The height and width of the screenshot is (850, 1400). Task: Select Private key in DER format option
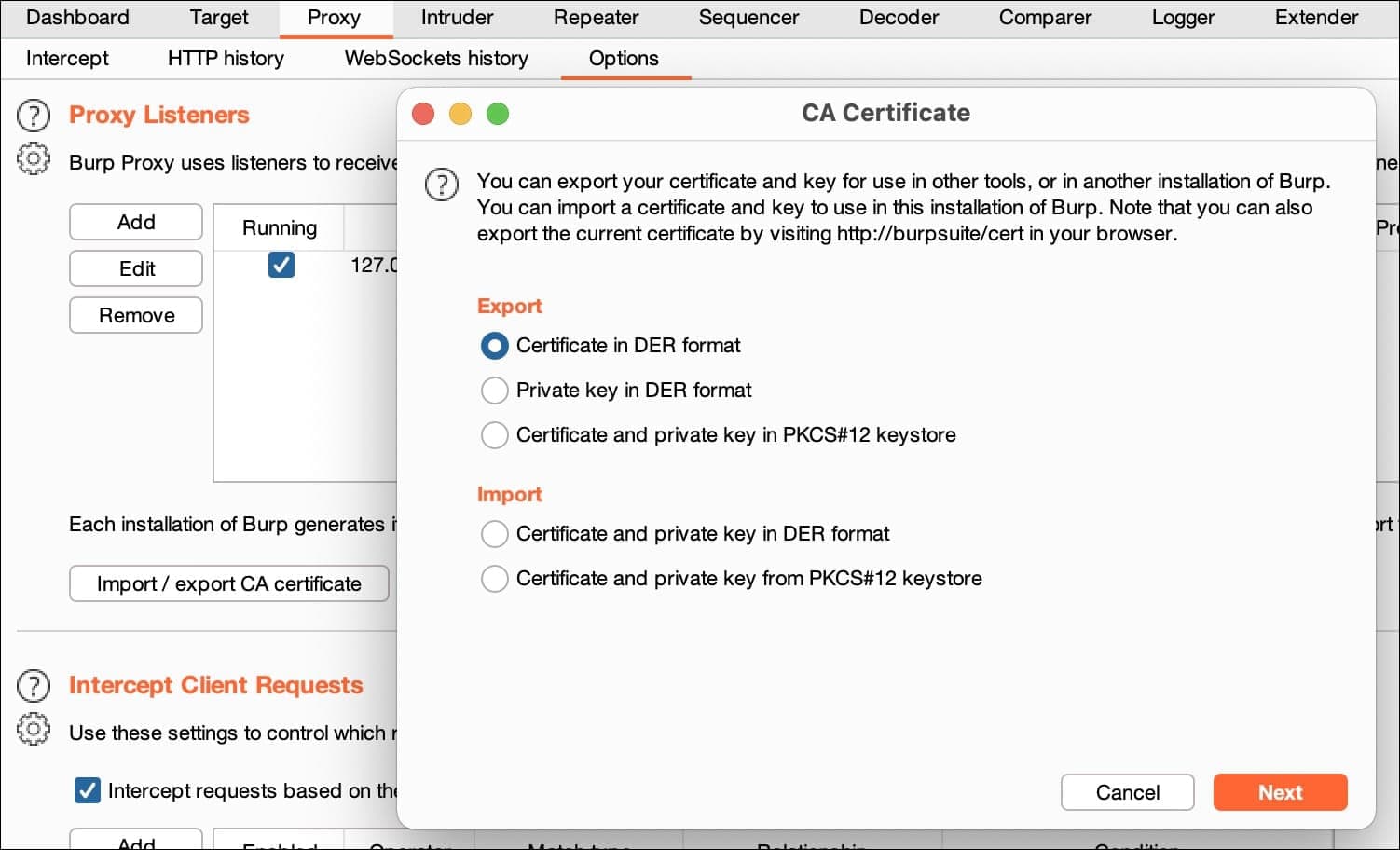[x=494, y=391]
